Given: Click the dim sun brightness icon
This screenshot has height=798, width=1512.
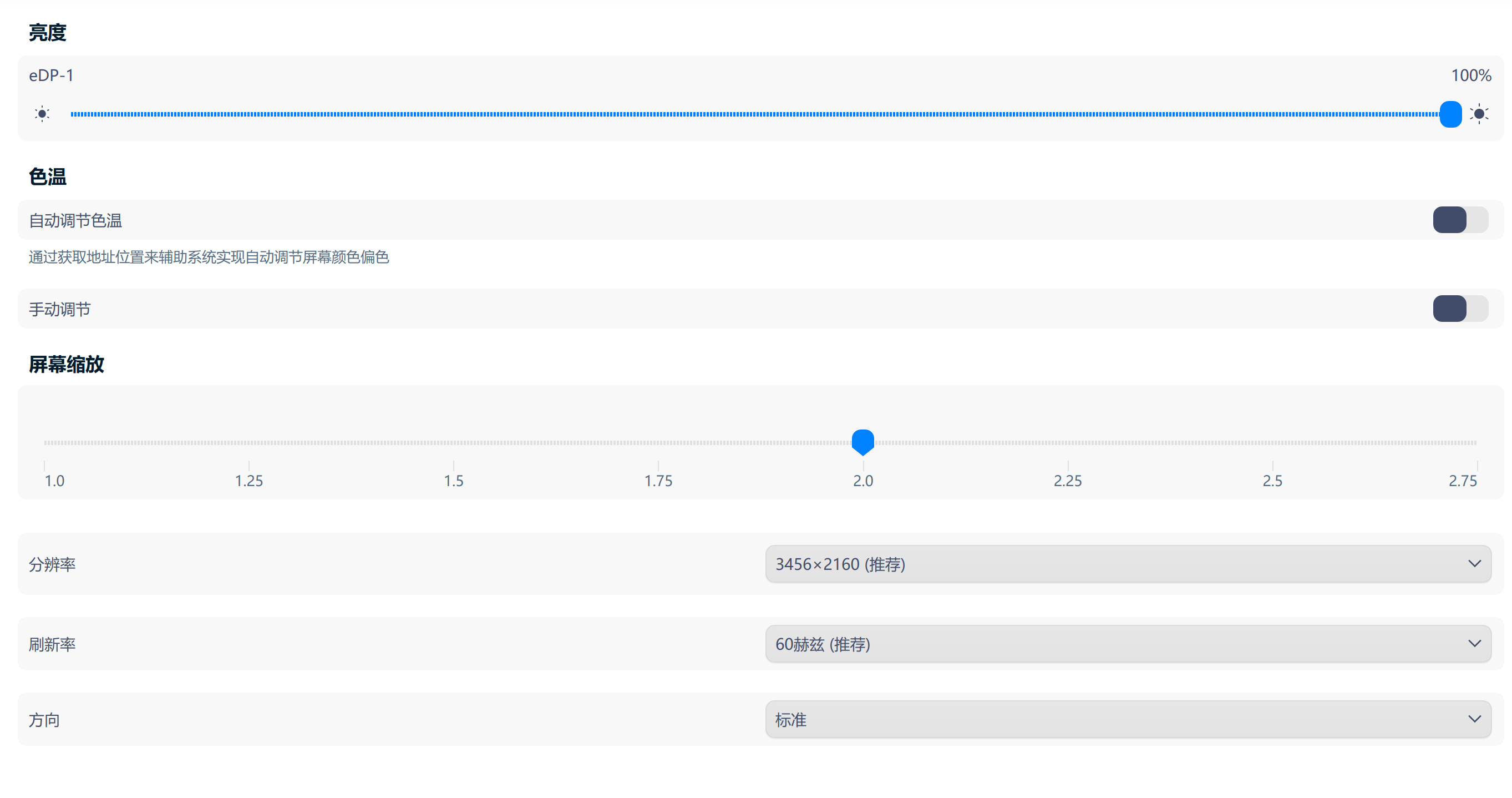Looking at the screenshot, I should (42, 114).
